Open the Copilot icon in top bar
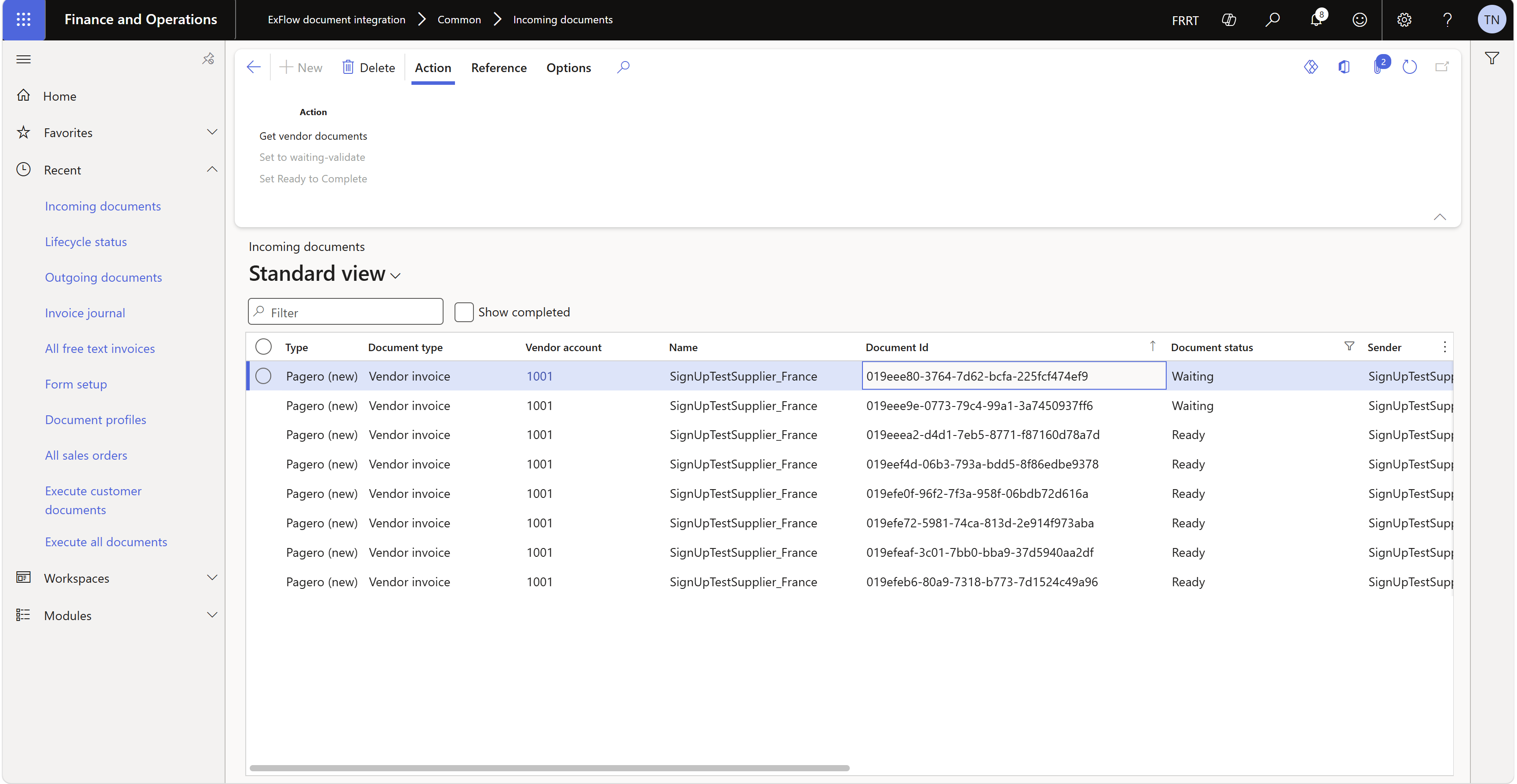This screenshot has height=784, width=1517. coord(1229,20)
